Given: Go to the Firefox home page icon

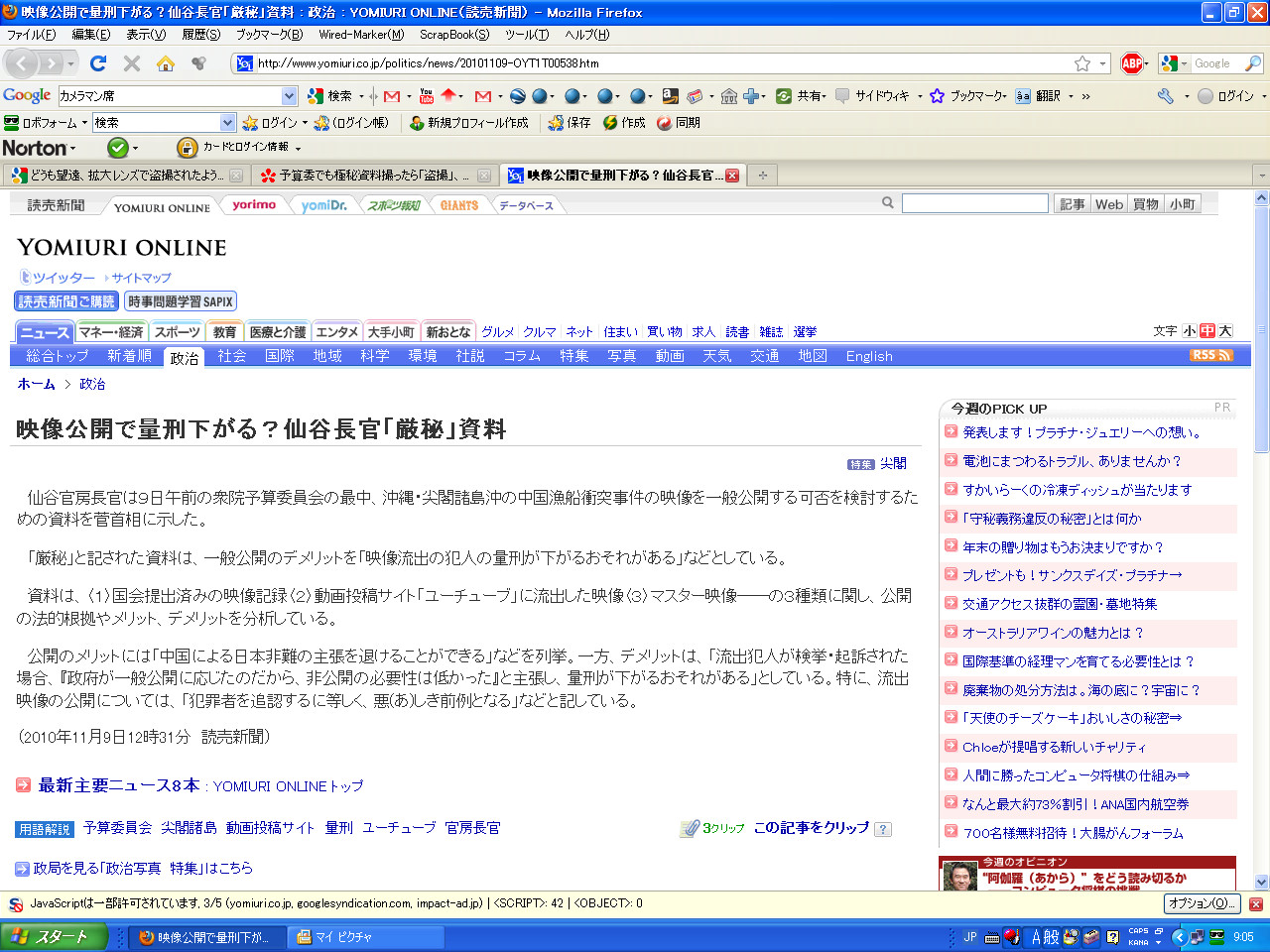Looking at the screenshot, I should click(166, 63).
